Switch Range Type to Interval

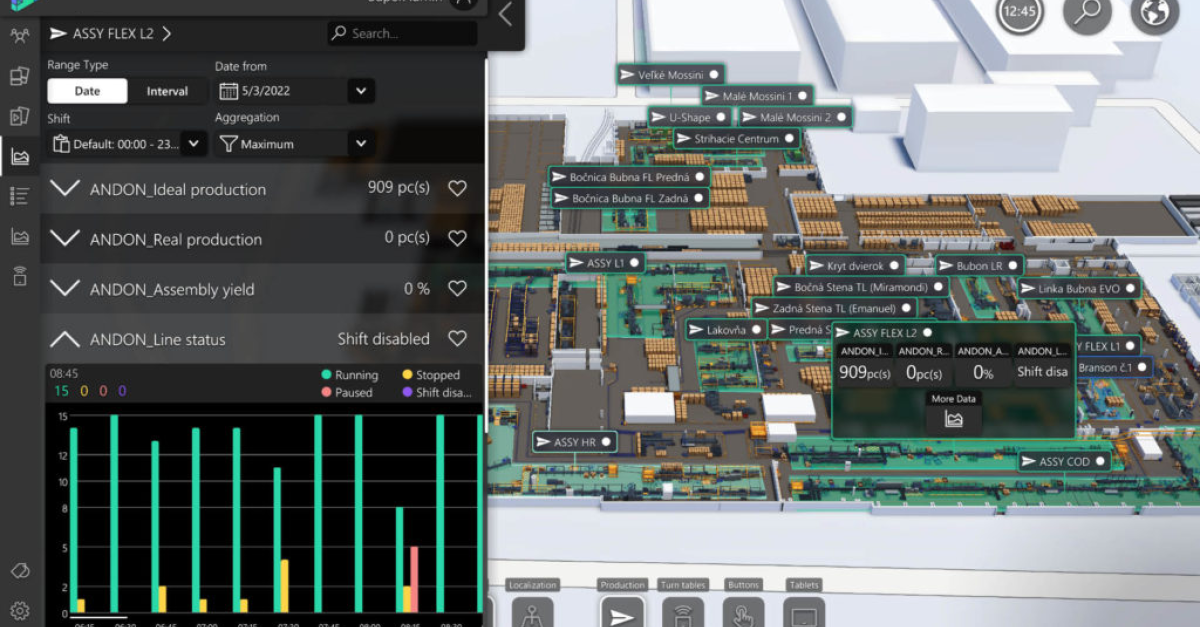(167, 91)
